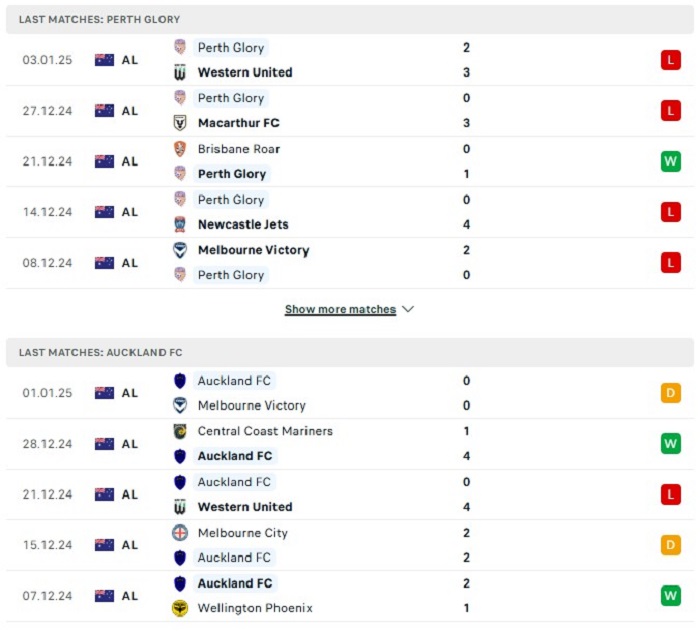Click the Central Coast Mariners crest

tap(180, 431)
